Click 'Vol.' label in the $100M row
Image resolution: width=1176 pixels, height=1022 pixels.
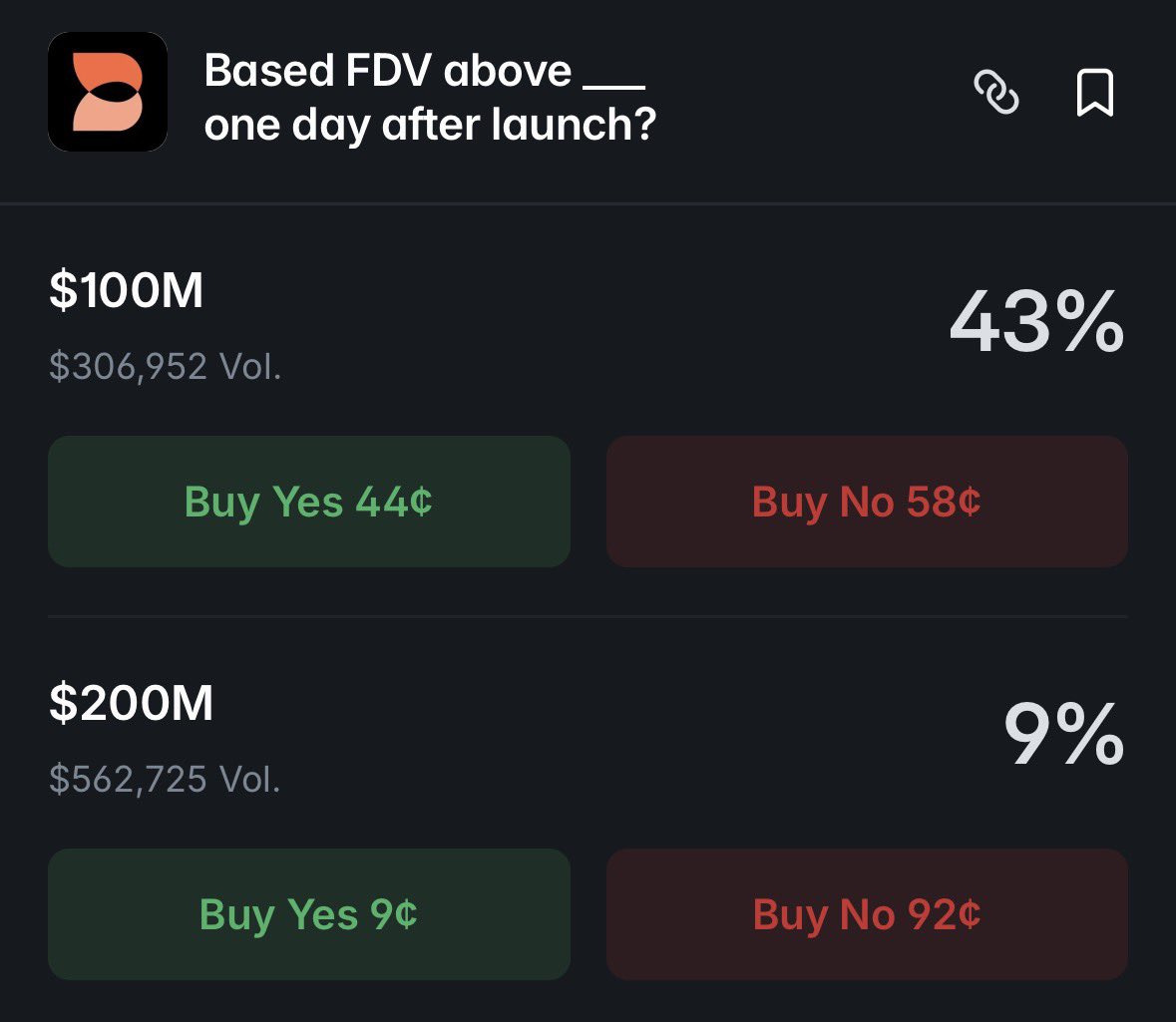click(249, 367)
